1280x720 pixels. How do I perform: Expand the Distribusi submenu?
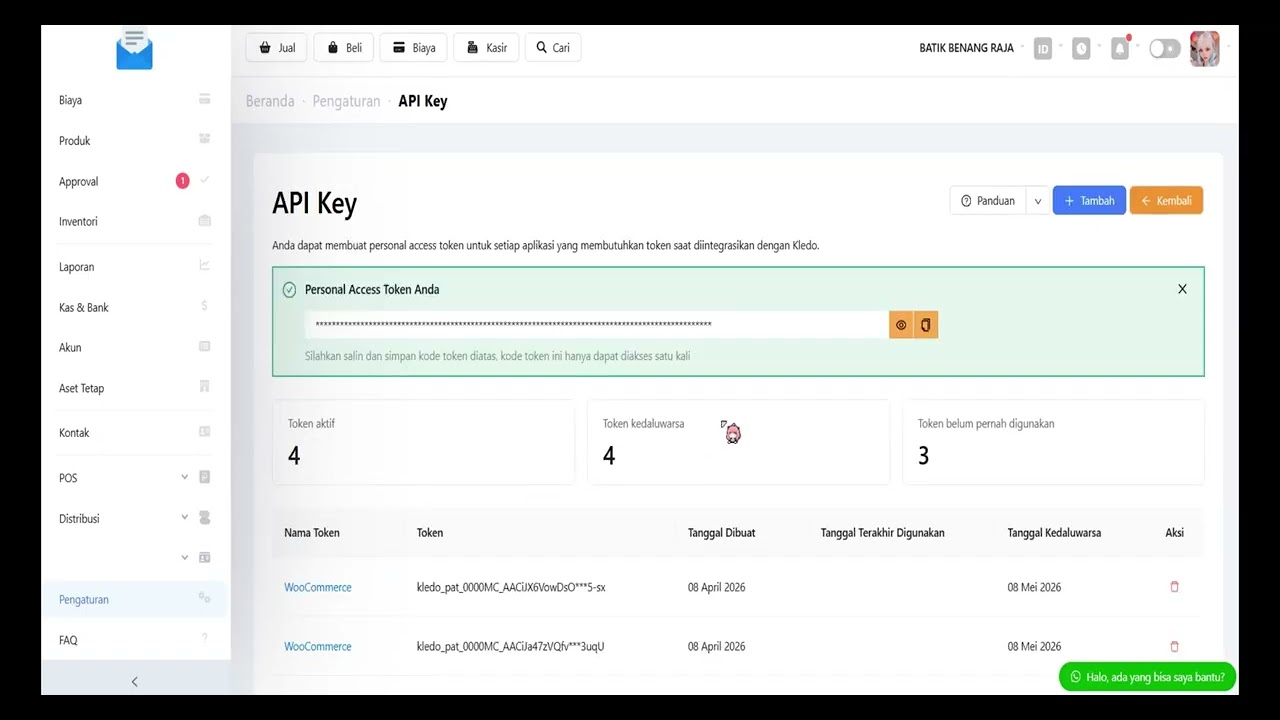135,518
